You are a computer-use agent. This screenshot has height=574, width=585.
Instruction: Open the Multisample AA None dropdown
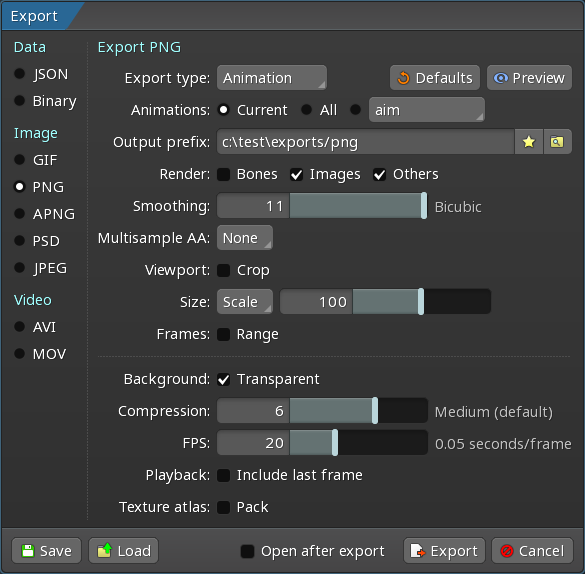pos(245,238)
